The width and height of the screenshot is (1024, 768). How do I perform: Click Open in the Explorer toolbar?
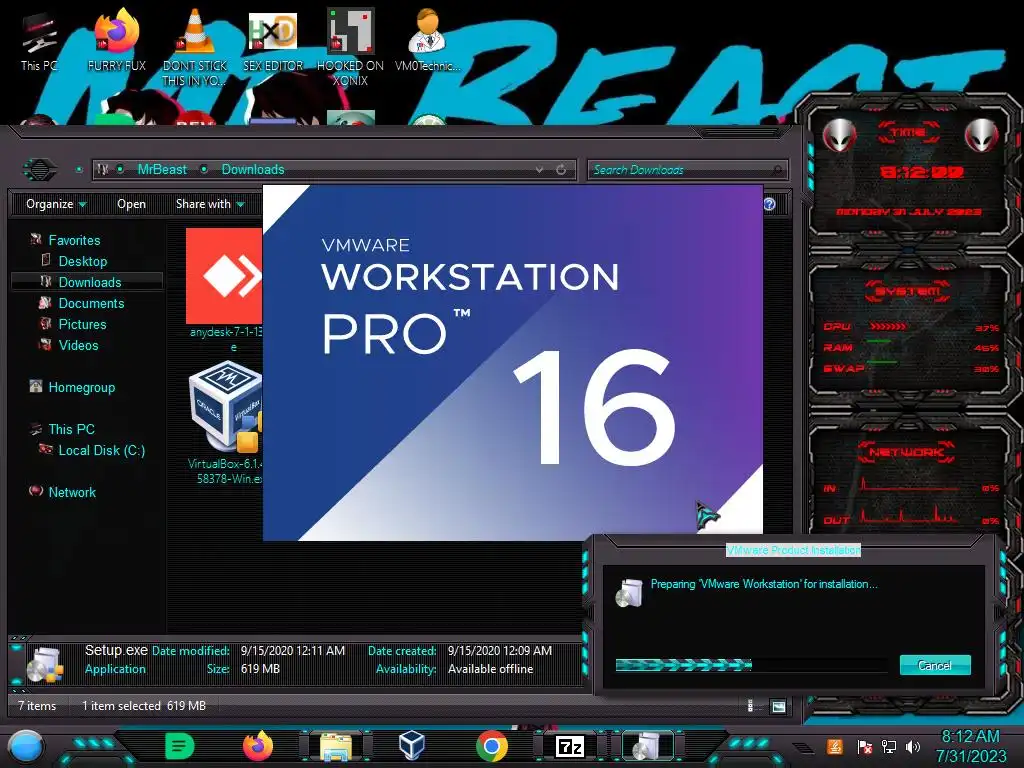[x=131, y=204]
